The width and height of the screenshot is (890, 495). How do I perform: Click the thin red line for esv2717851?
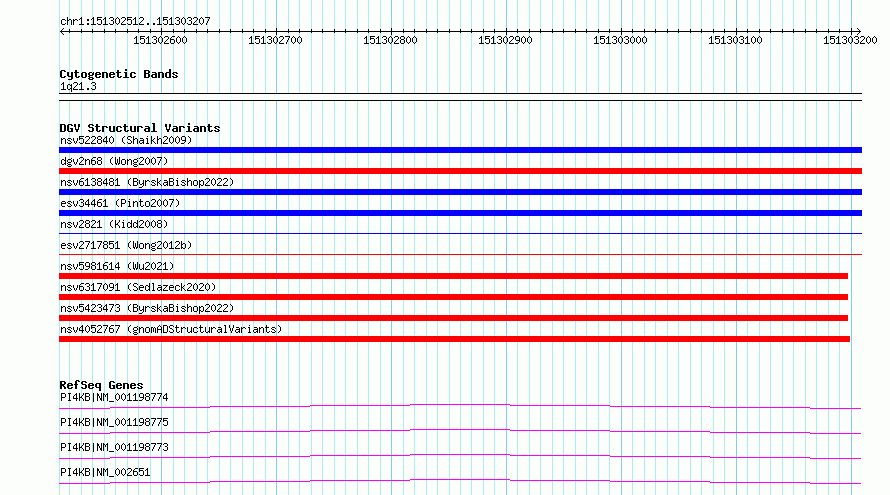coord(460,254)
